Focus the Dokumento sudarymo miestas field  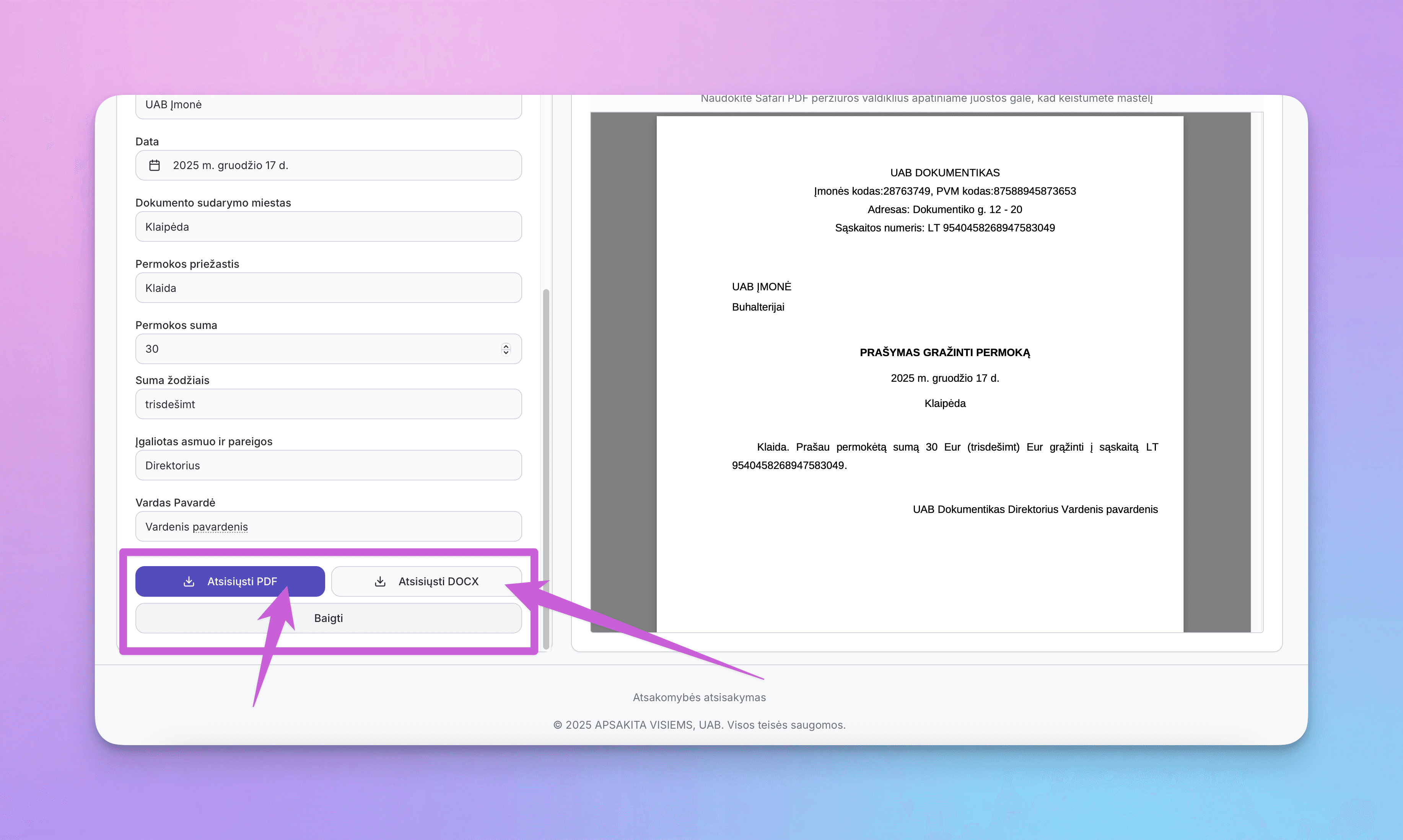tap(328, 227)
